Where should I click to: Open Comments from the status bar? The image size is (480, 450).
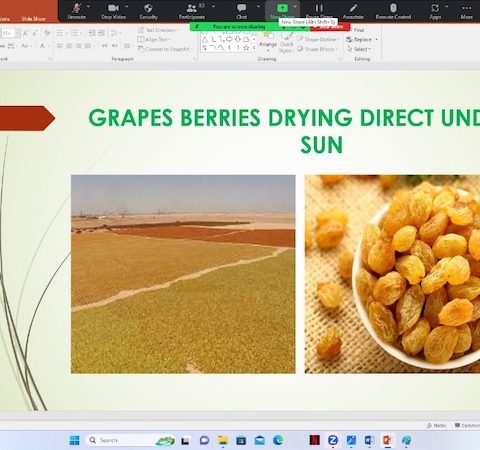pyautogui.click(x=467, y=426)
